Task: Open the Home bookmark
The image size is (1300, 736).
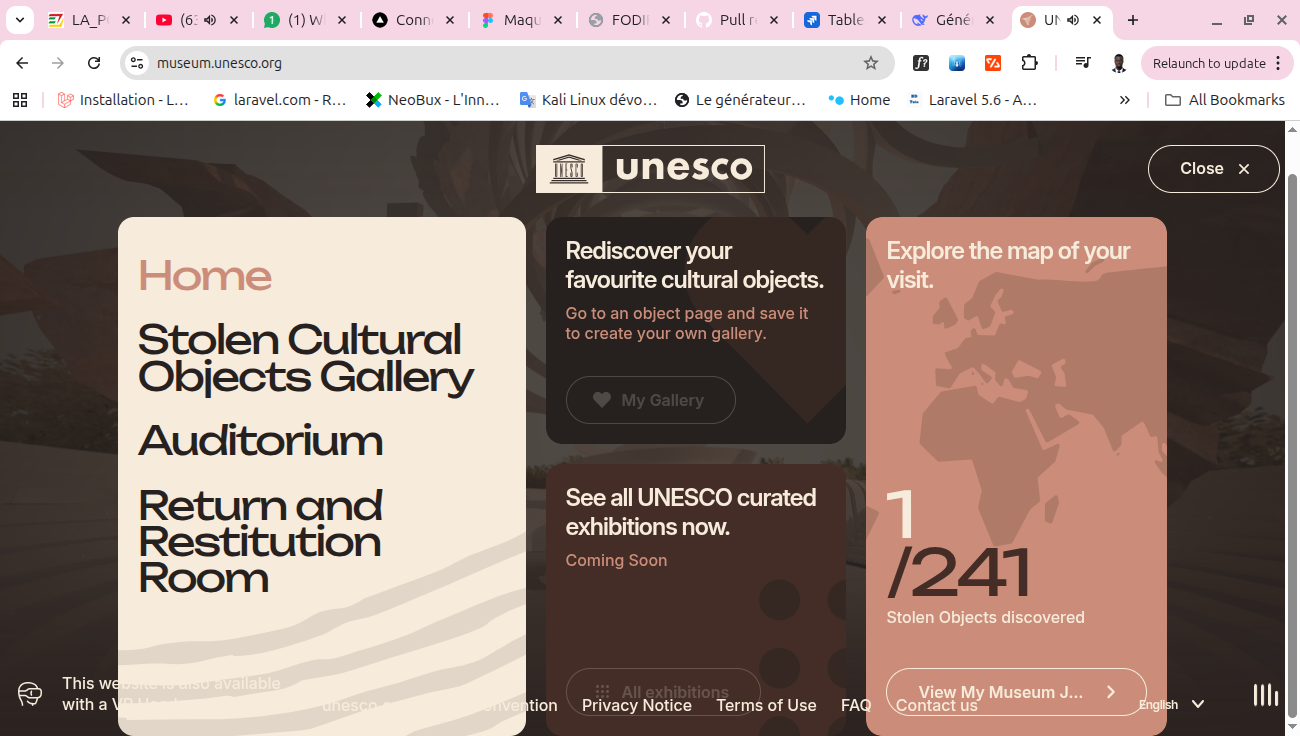Action: pyautogui.click(x=859, y=100)
